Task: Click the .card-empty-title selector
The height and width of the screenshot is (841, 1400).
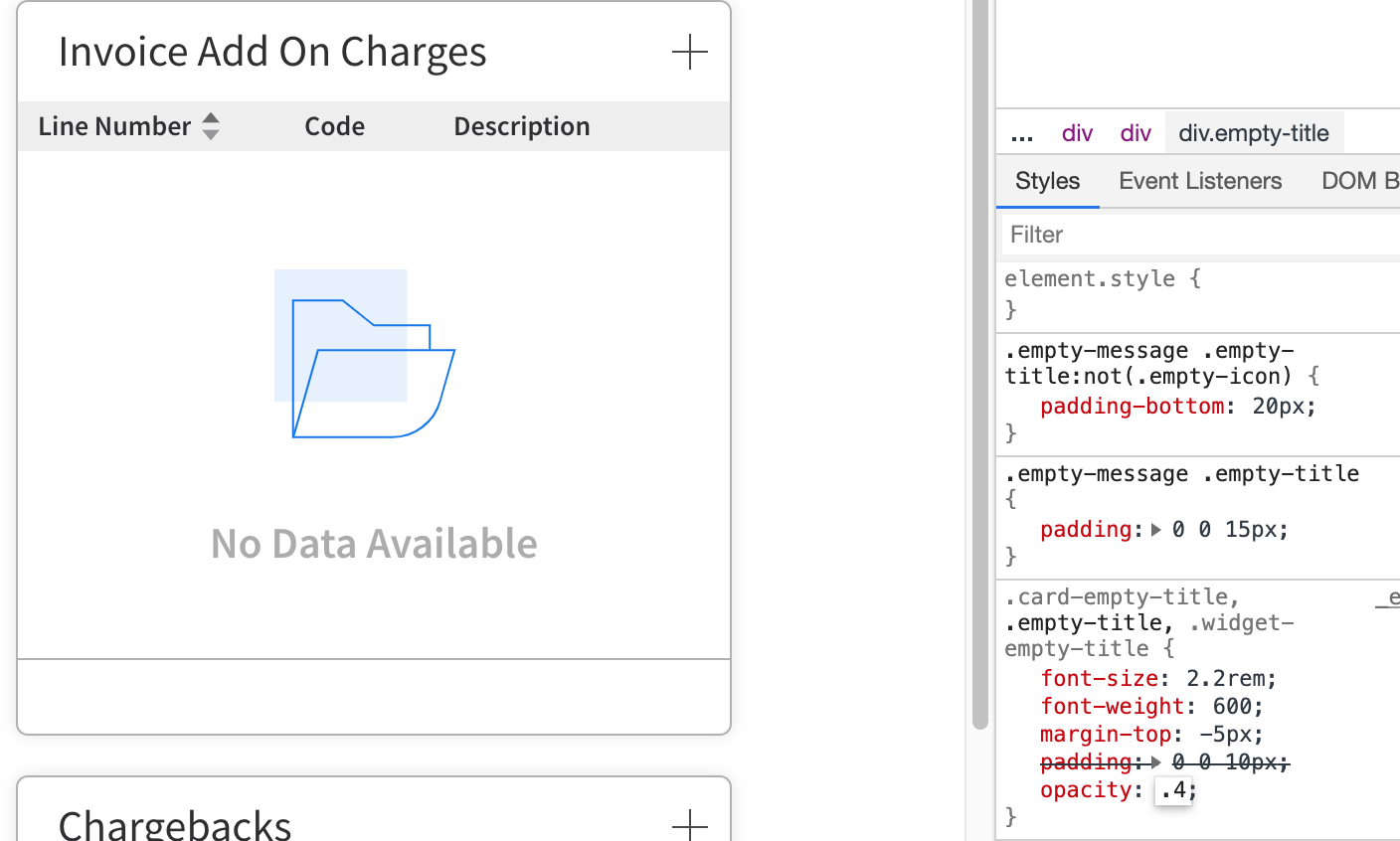Action: click(x=1117, y=597)
